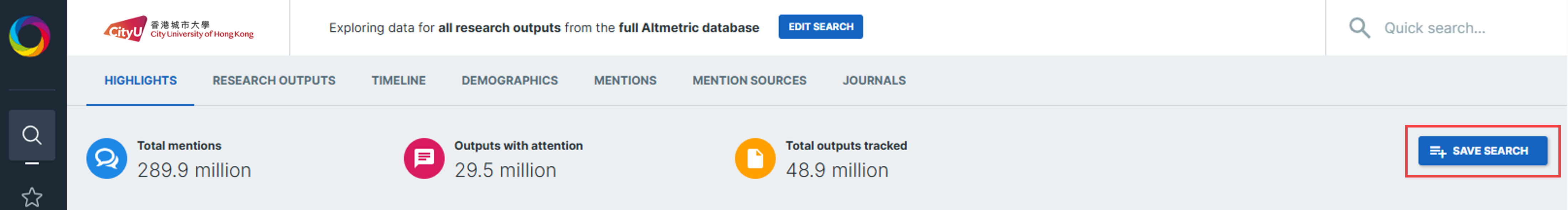
Task: Click the Altmetric rainbow donut logo
Action: (29, 36)
